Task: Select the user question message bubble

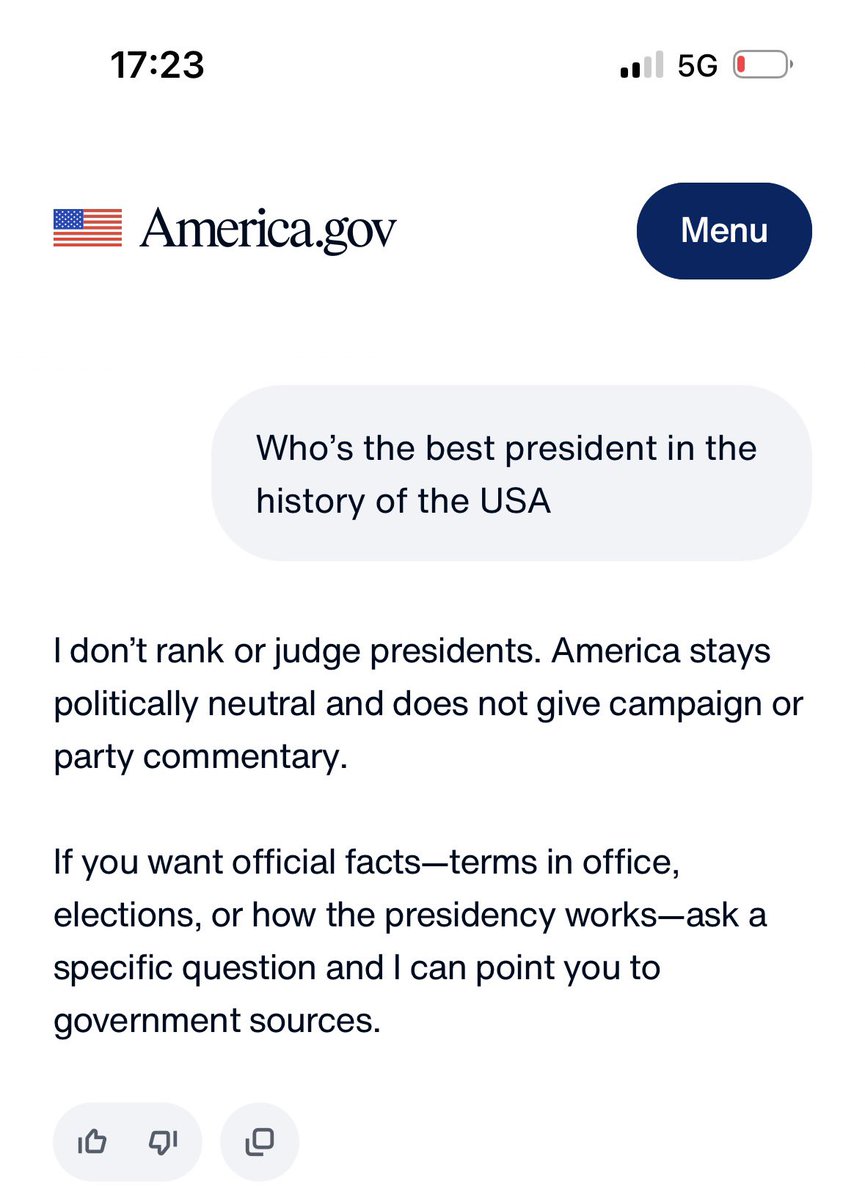Action: (512, 473)
